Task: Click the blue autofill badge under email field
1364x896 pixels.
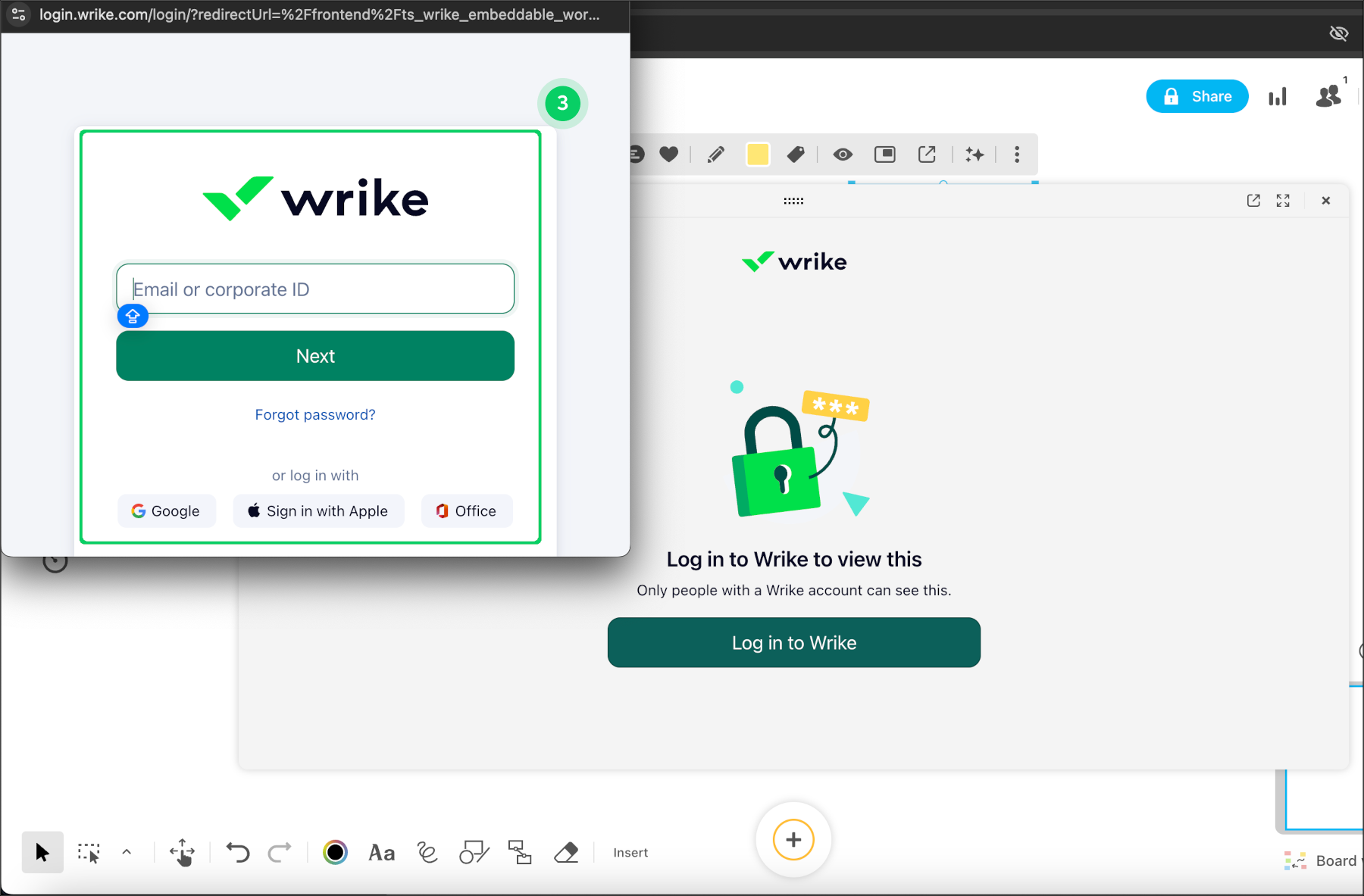Action: pos(133,316)
